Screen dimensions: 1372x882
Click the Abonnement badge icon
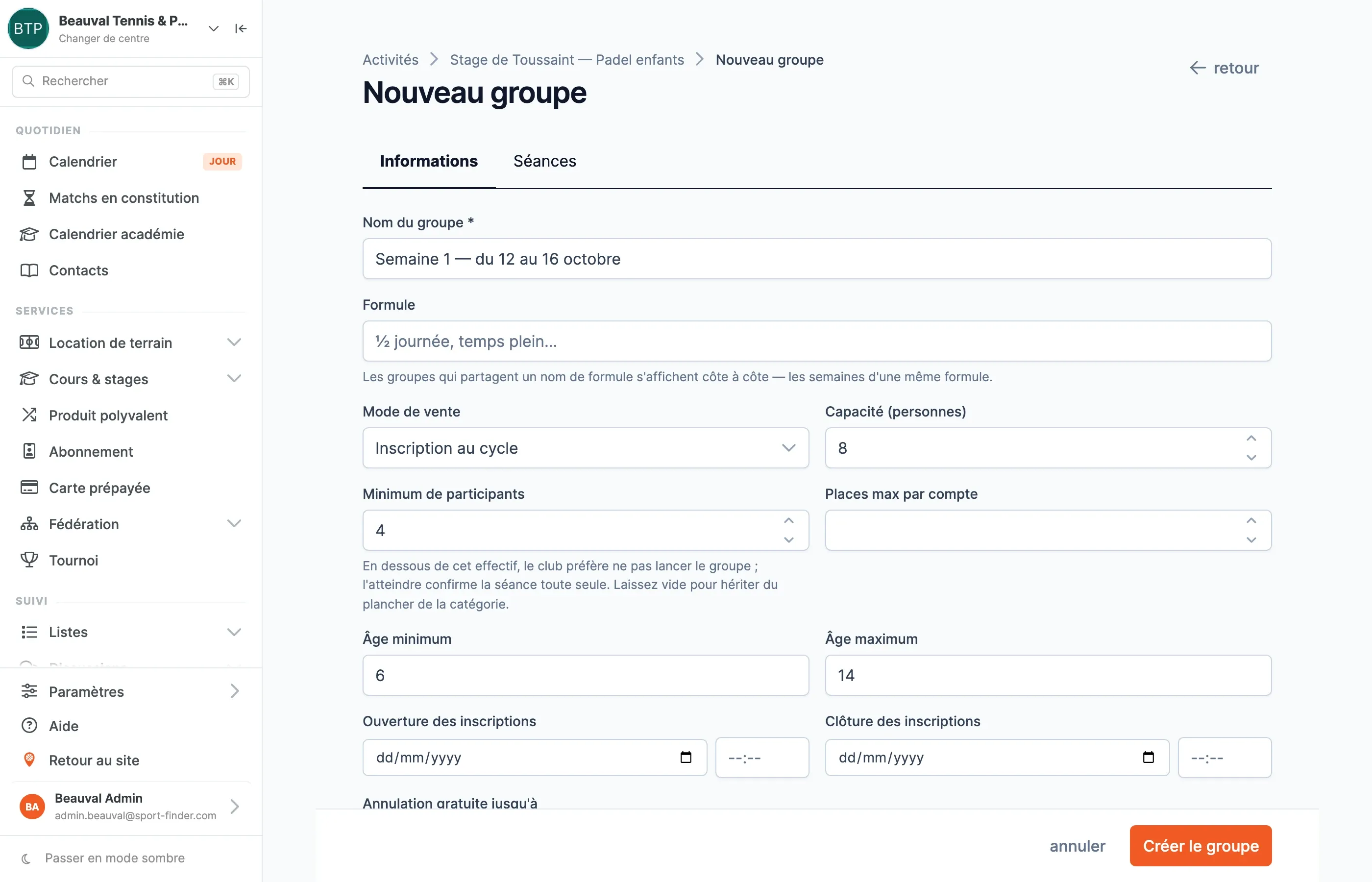point(29,451)
